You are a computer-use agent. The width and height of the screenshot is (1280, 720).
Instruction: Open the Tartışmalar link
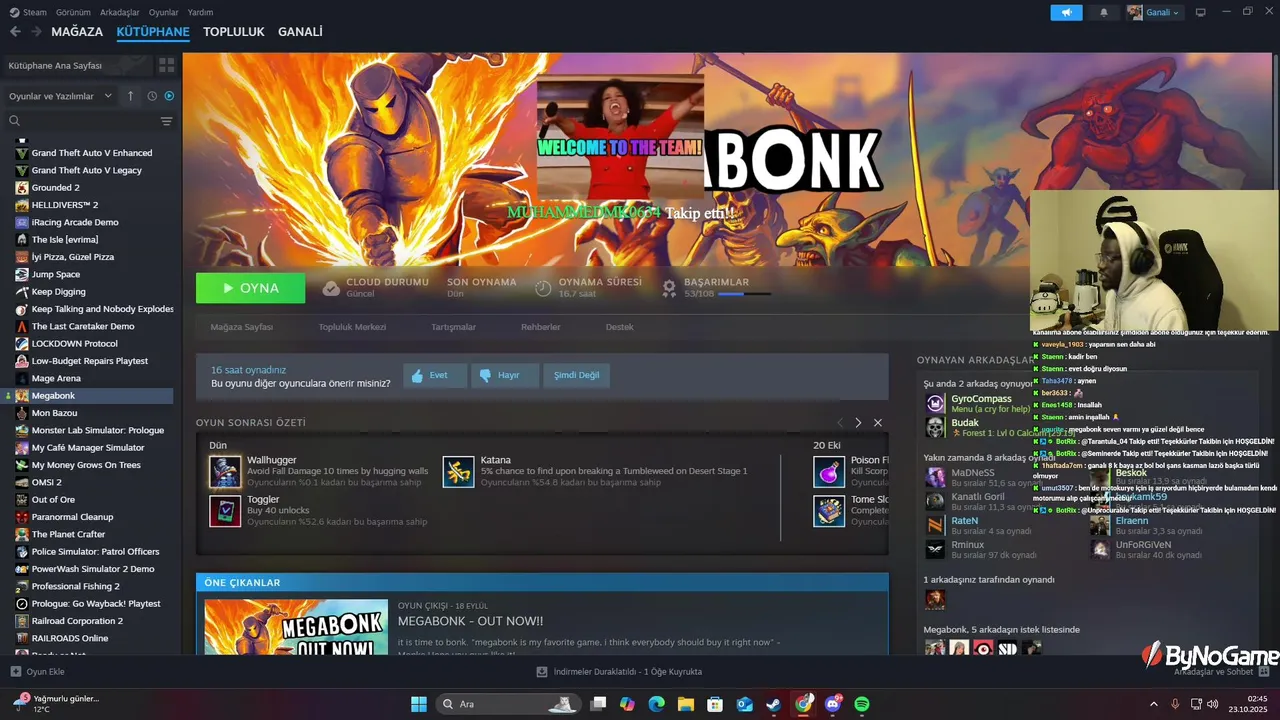[453, 327]
